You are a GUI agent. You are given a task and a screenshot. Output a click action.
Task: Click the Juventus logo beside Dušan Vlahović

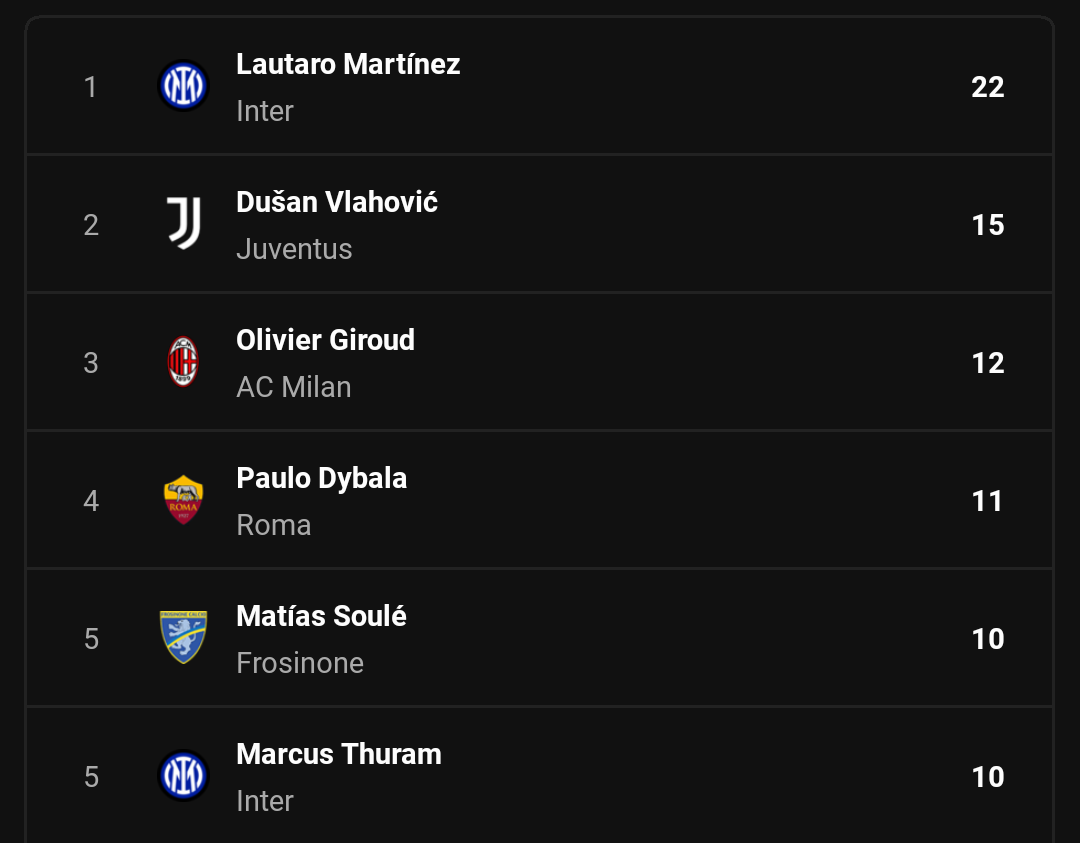(183, 224)
